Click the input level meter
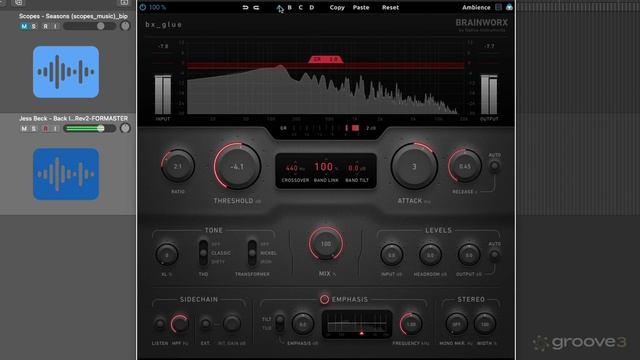Viewport: 640px width, 360px height. click(x=163, y=95)
